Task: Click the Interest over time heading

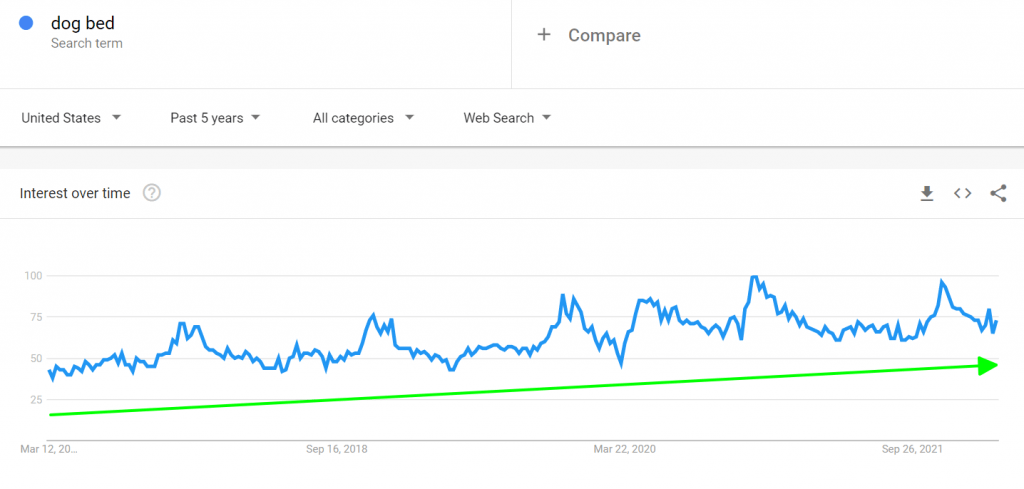Action: pos(75,193)
